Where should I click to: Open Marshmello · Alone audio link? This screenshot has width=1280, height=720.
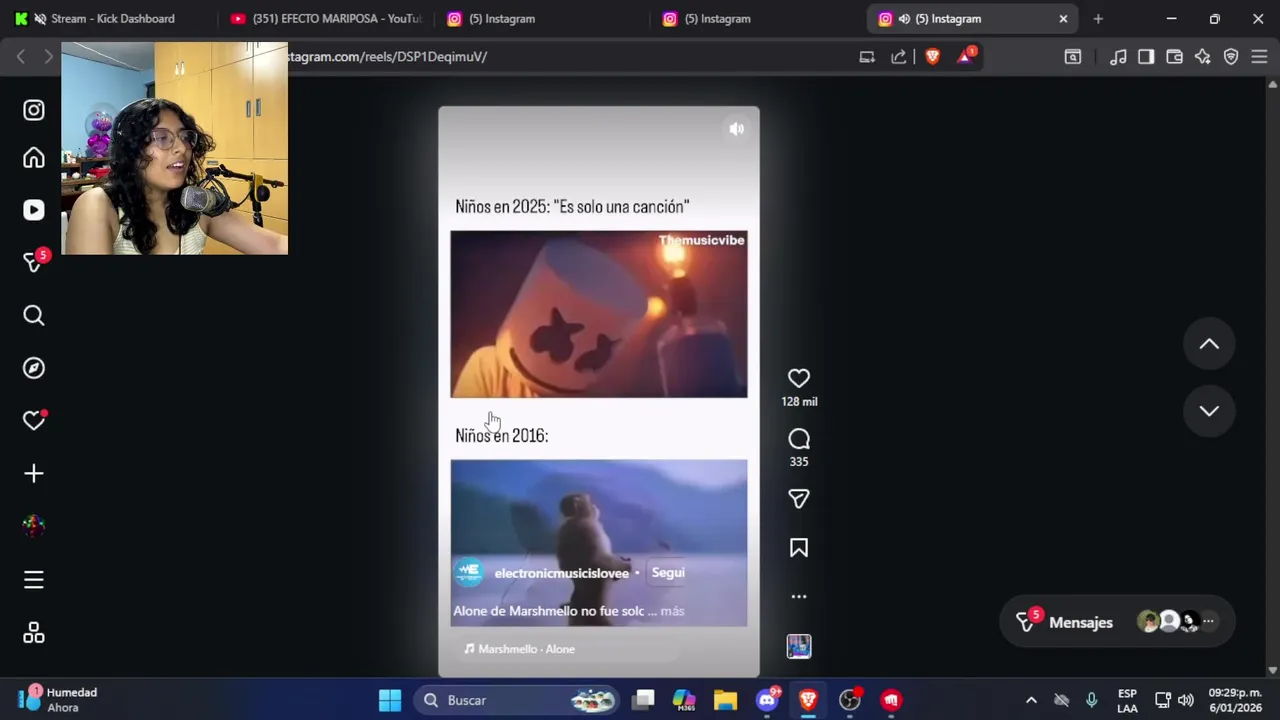coord(519,649)
